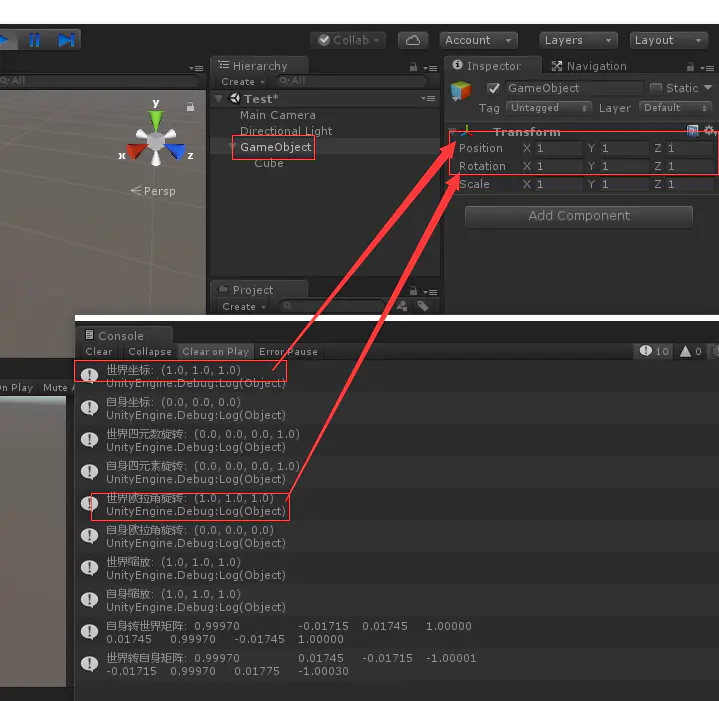The height and width of the screenshot is (701, 719).
Task: Open the Static flags dropdown arrow
Action: tap(708, 88)
